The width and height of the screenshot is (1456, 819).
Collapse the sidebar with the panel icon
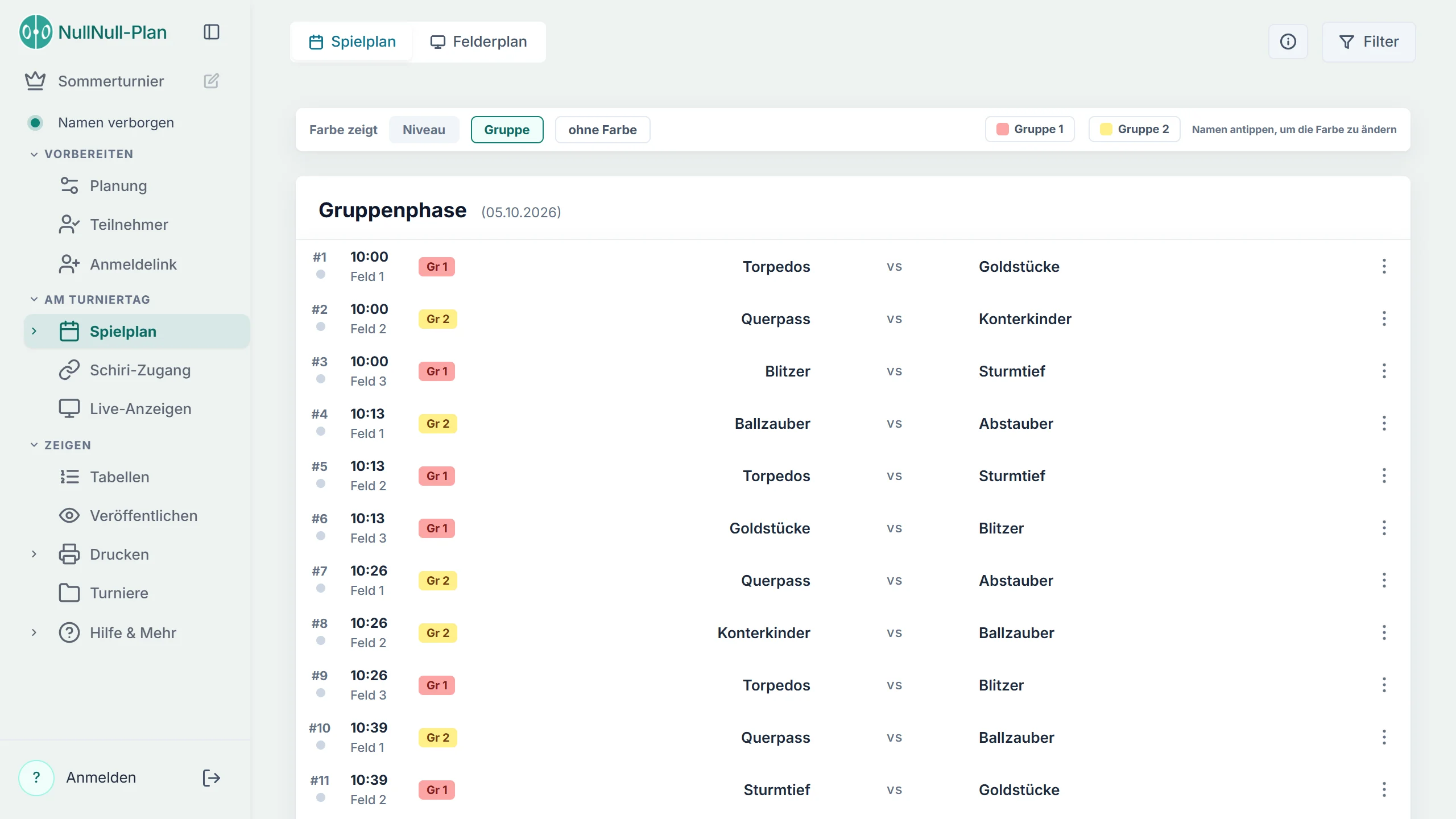pos(212,32)
